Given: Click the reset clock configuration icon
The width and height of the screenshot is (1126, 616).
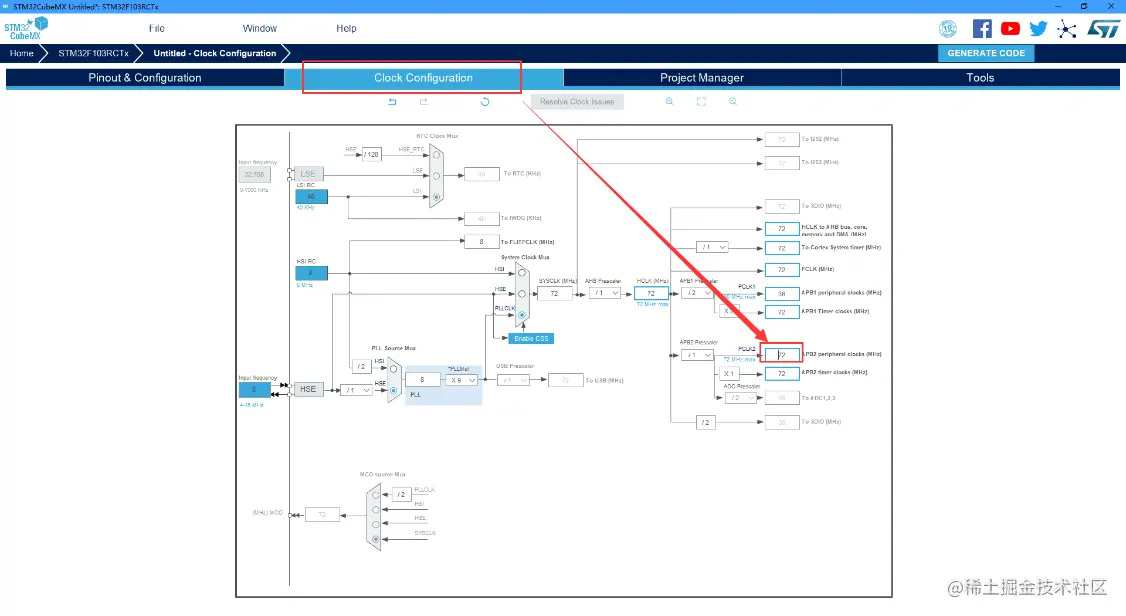Looking at the screenshot, I should pyautogui.click(x=485, y=102).
